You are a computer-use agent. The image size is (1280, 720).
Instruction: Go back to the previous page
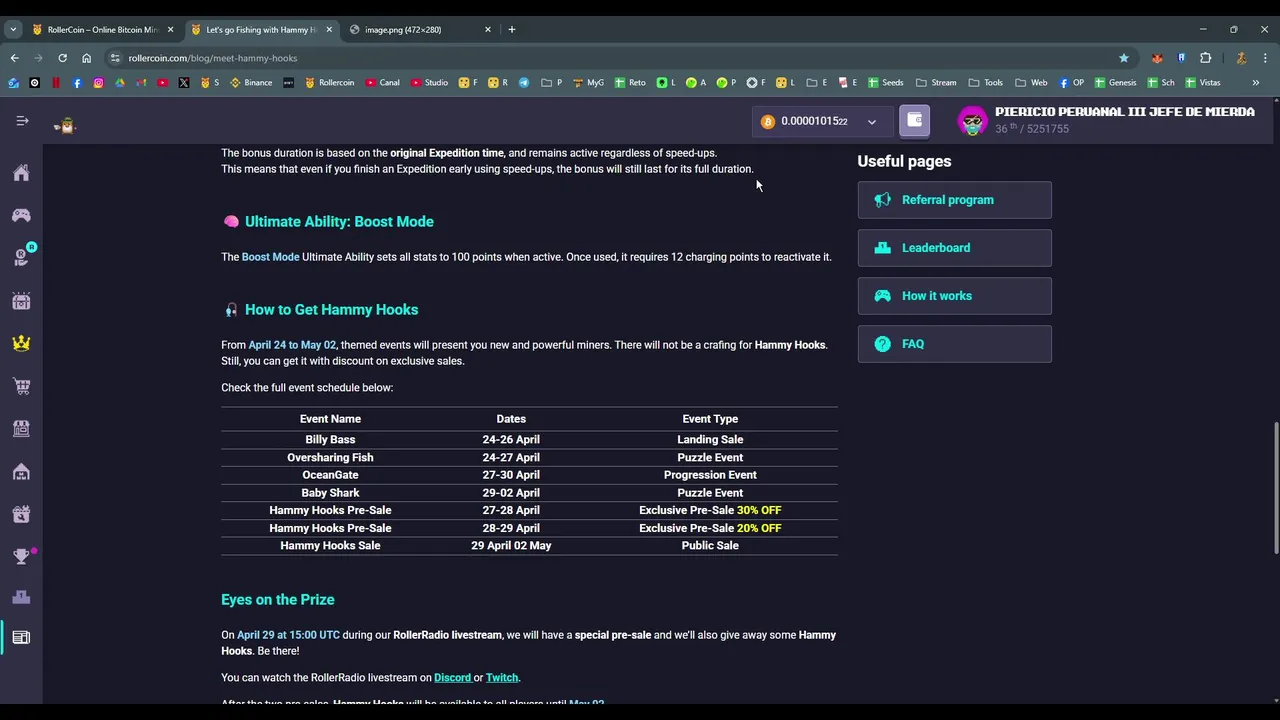coord(14,58)
